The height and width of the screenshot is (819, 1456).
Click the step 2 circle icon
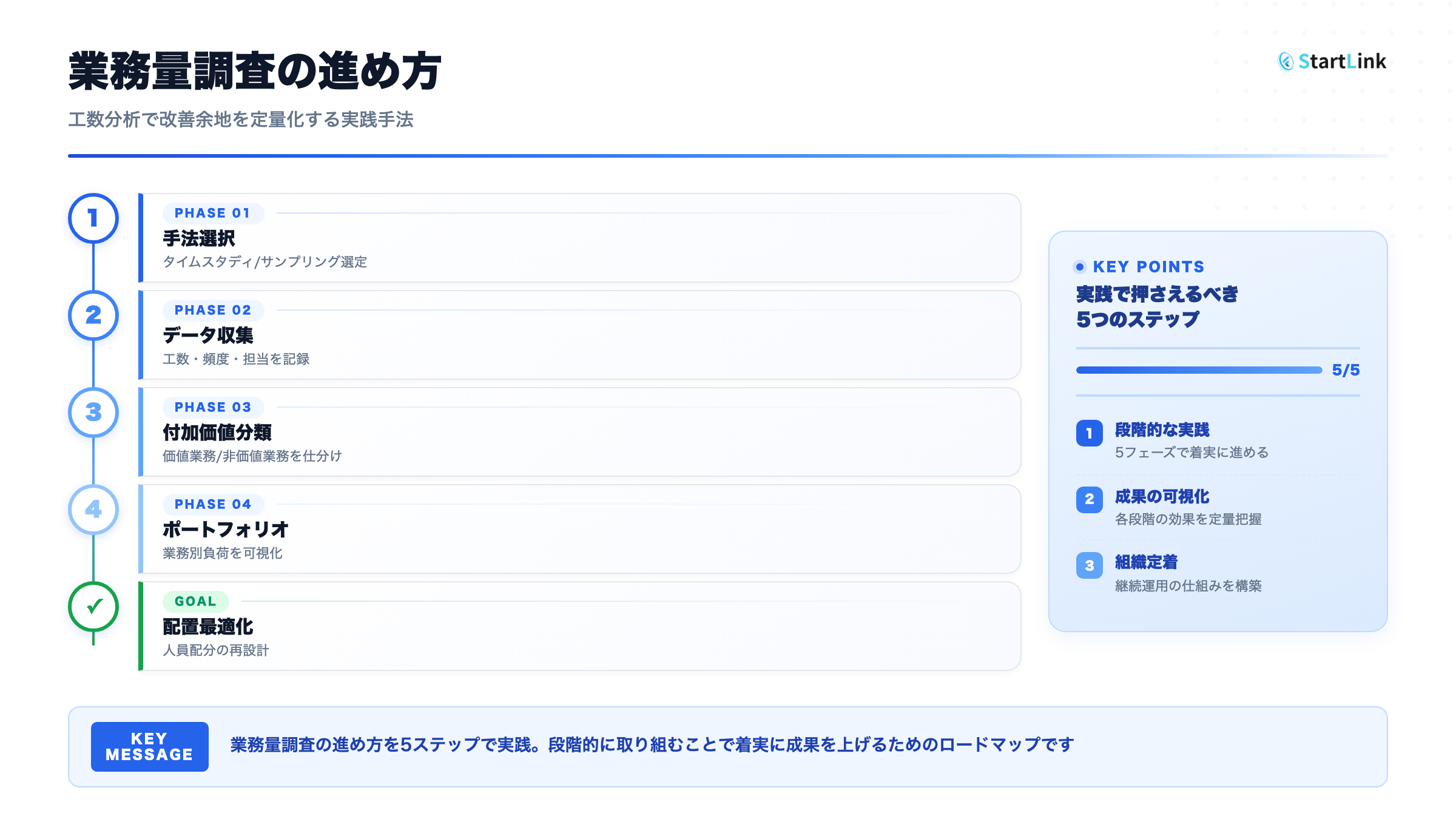click(x=93, y=315)
